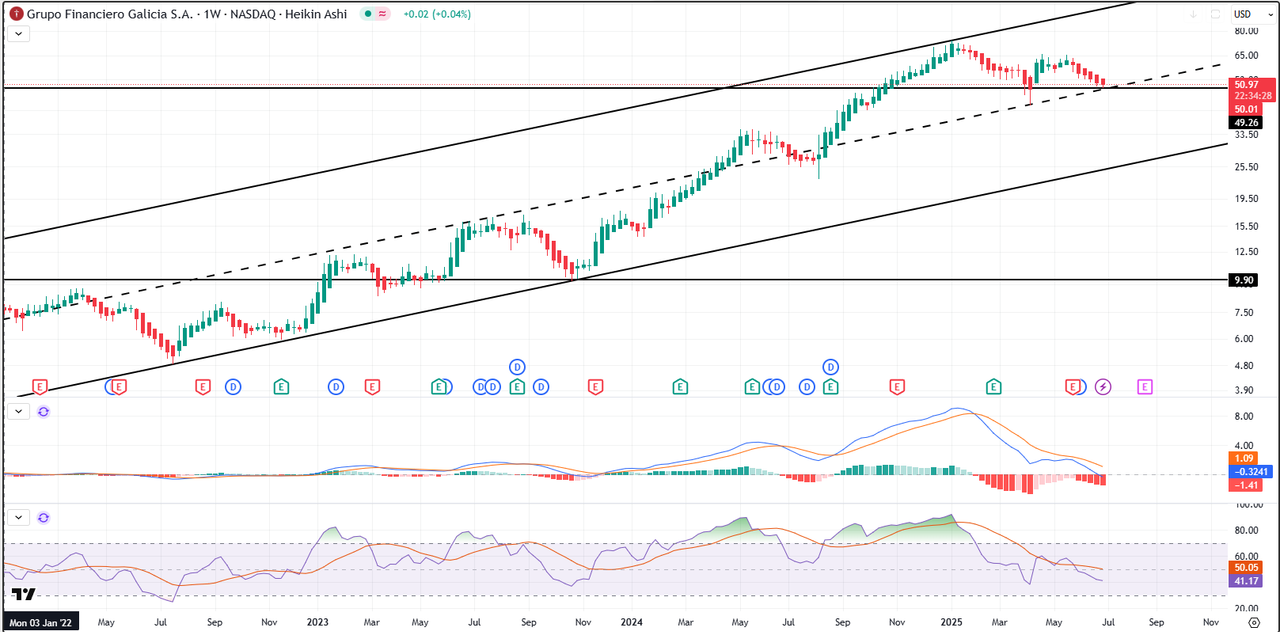
Task: Click the 1.09 MACD signal value label
Action: coord(1244,458)
